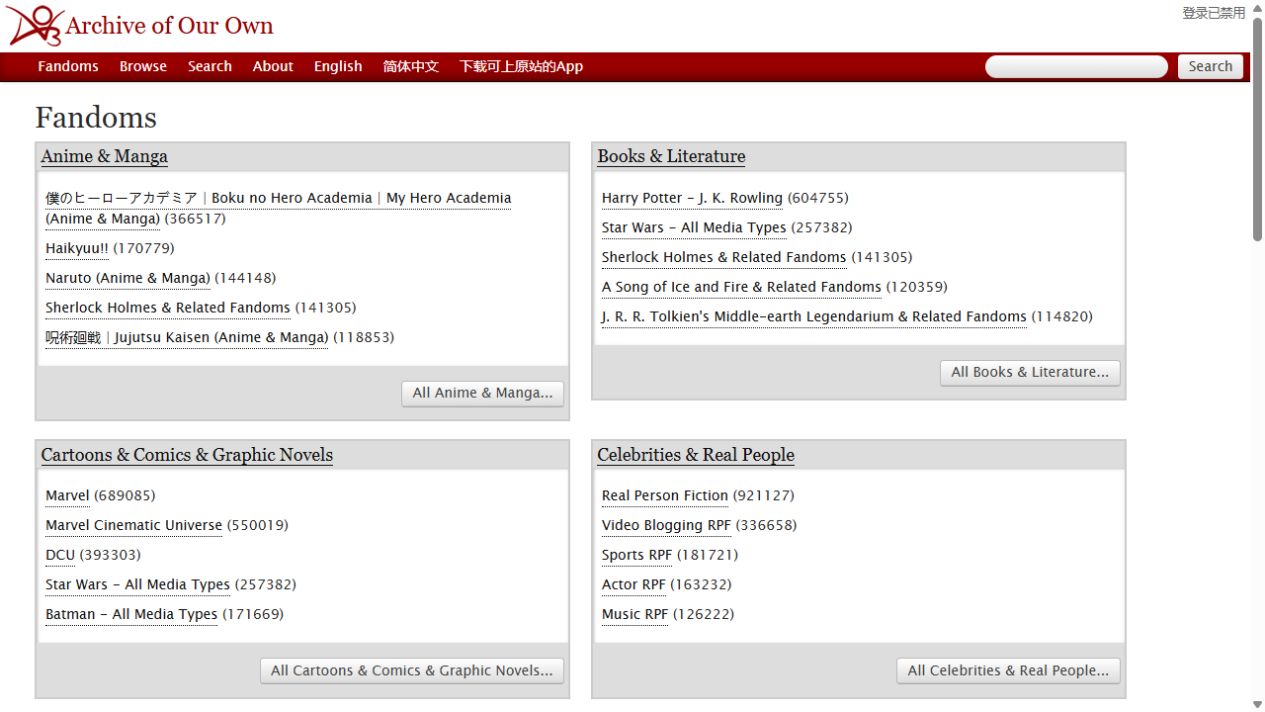
Task: Open Batman - All Media Types fandom
Action: 131,615
